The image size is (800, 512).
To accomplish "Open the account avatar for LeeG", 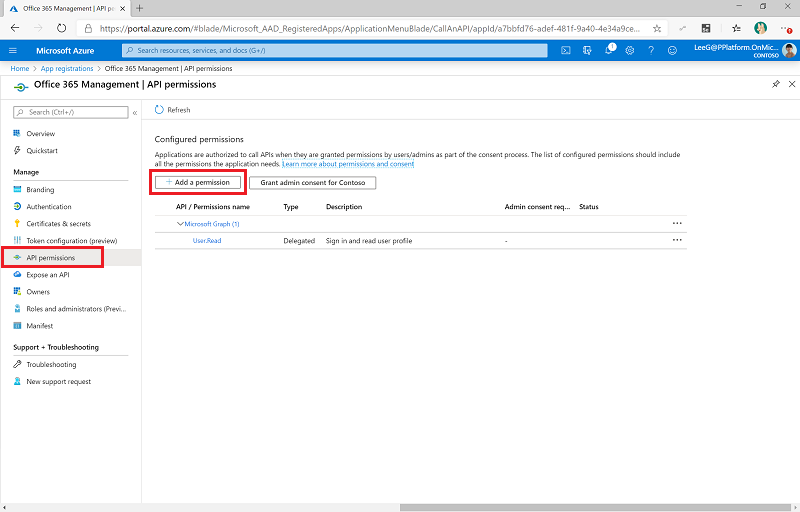I will (789, 50).
